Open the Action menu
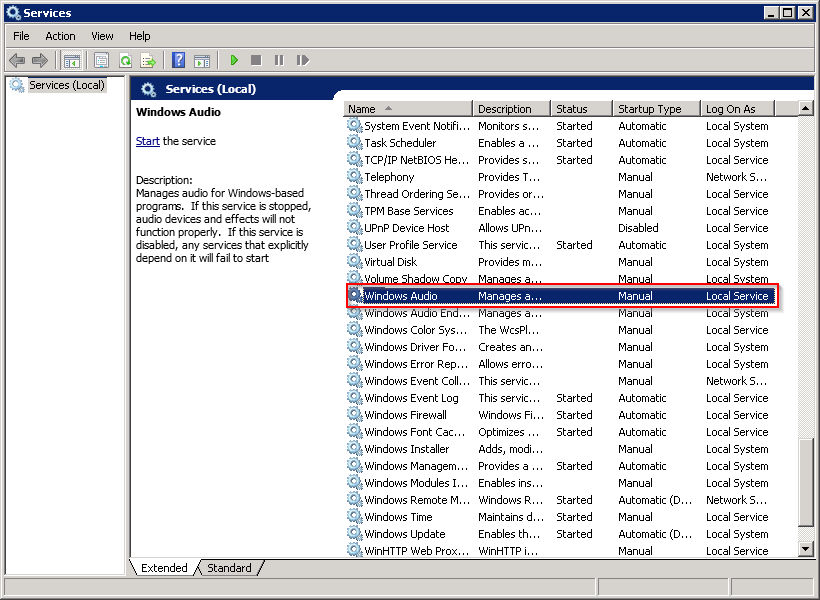 coord(60,36)
